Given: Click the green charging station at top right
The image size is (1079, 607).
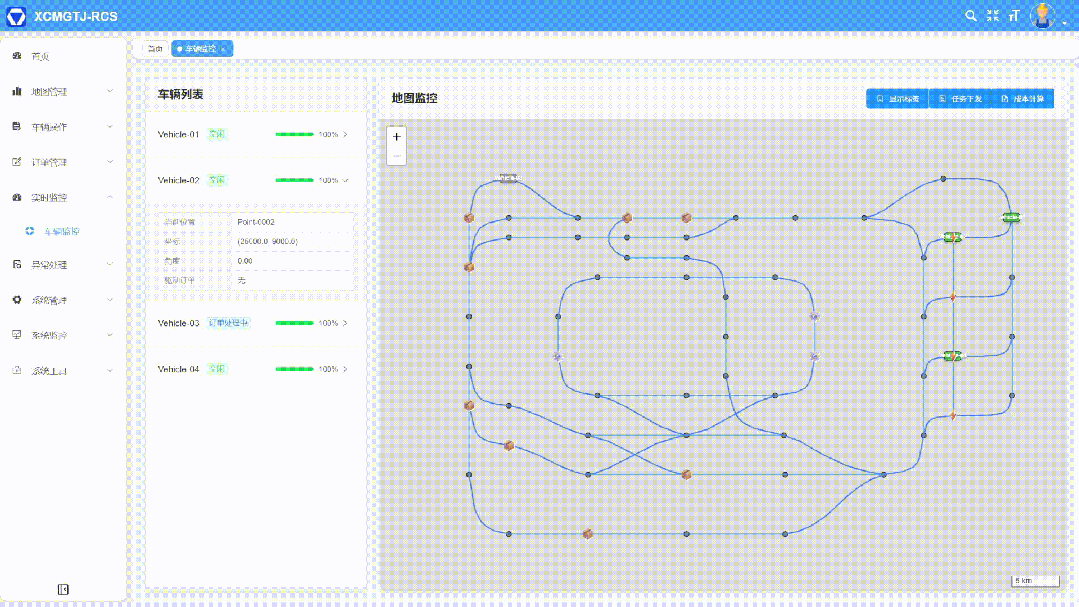Looking at the screenshot, I should click(1011, 217).
